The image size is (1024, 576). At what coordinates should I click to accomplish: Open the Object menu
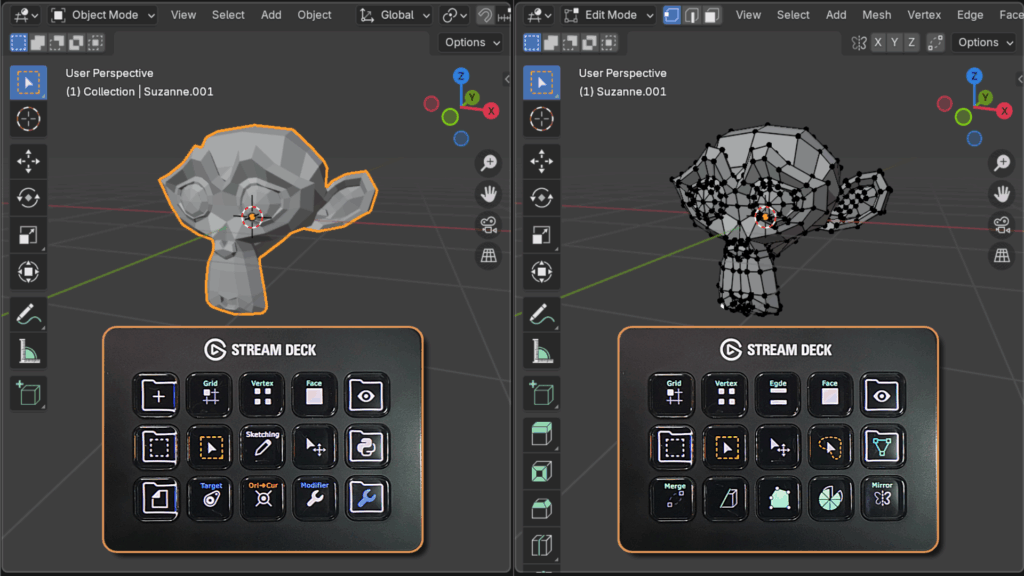(x=314, y=15)
